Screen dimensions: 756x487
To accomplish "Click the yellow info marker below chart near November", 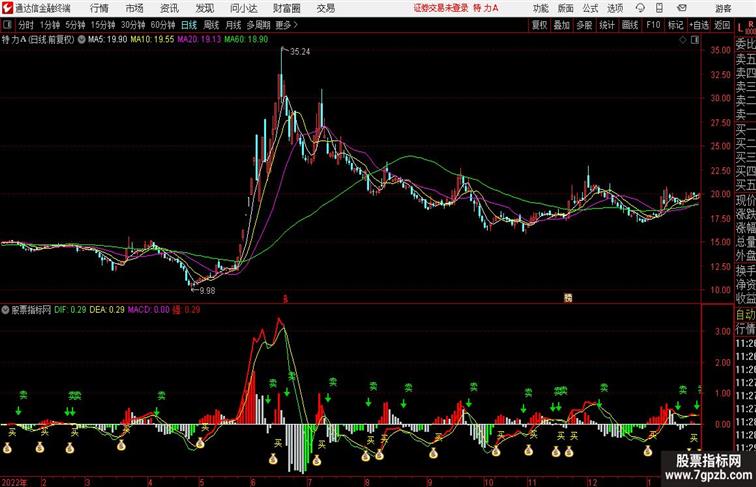I will tap(568, 298).
